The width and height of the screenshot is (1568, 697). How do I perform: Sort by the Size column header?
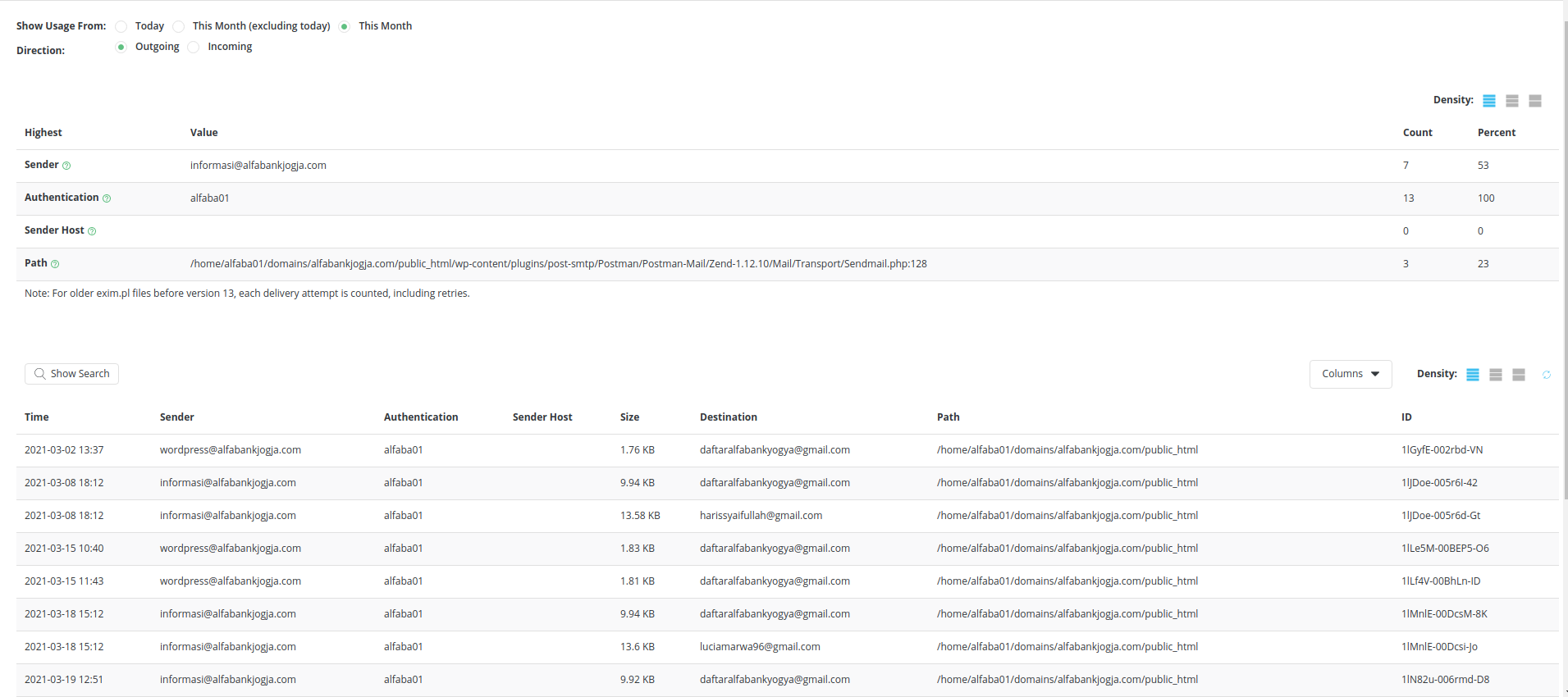click(629, 417)
